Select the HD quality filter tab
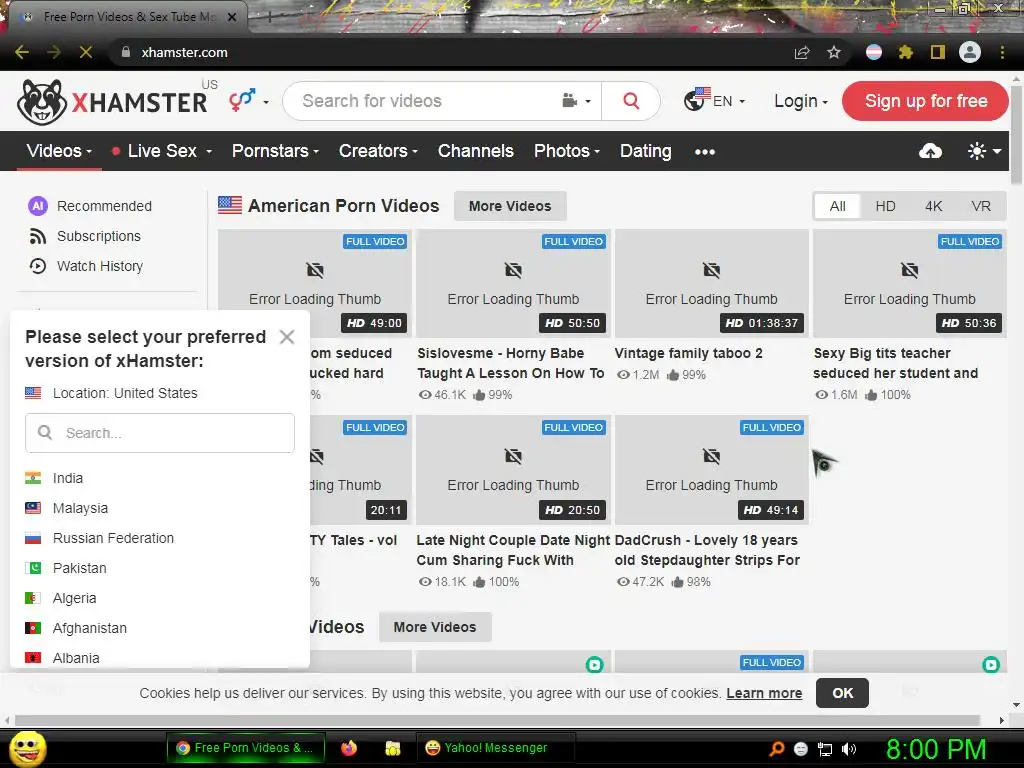The height and width of the screenshot is (768, 1024). (886, 206)
